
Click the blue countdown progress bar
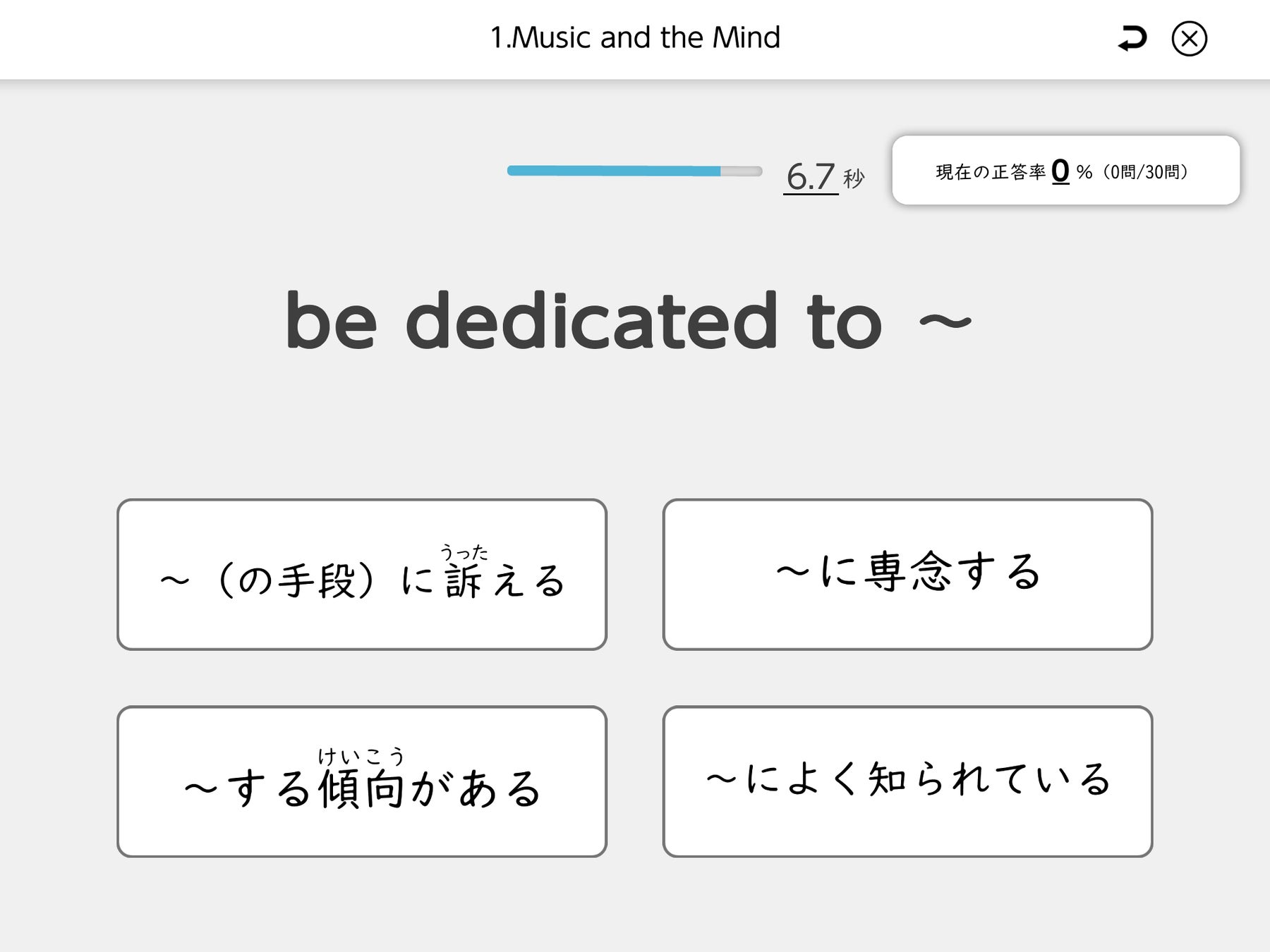click(612, 171)
